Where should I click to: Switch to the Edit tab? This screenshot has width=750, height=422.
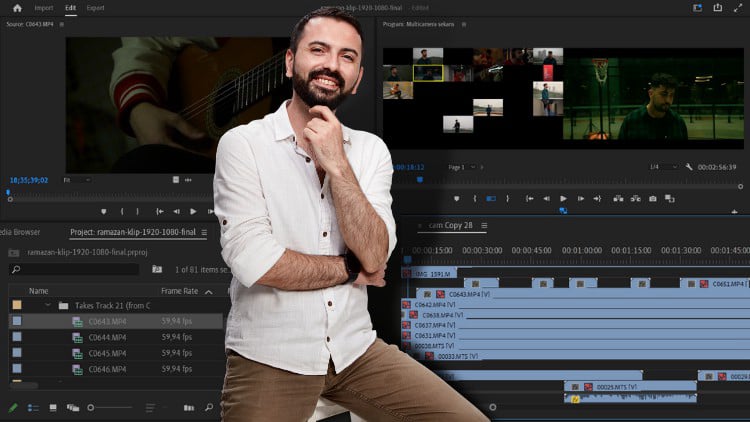click(70, 8)
